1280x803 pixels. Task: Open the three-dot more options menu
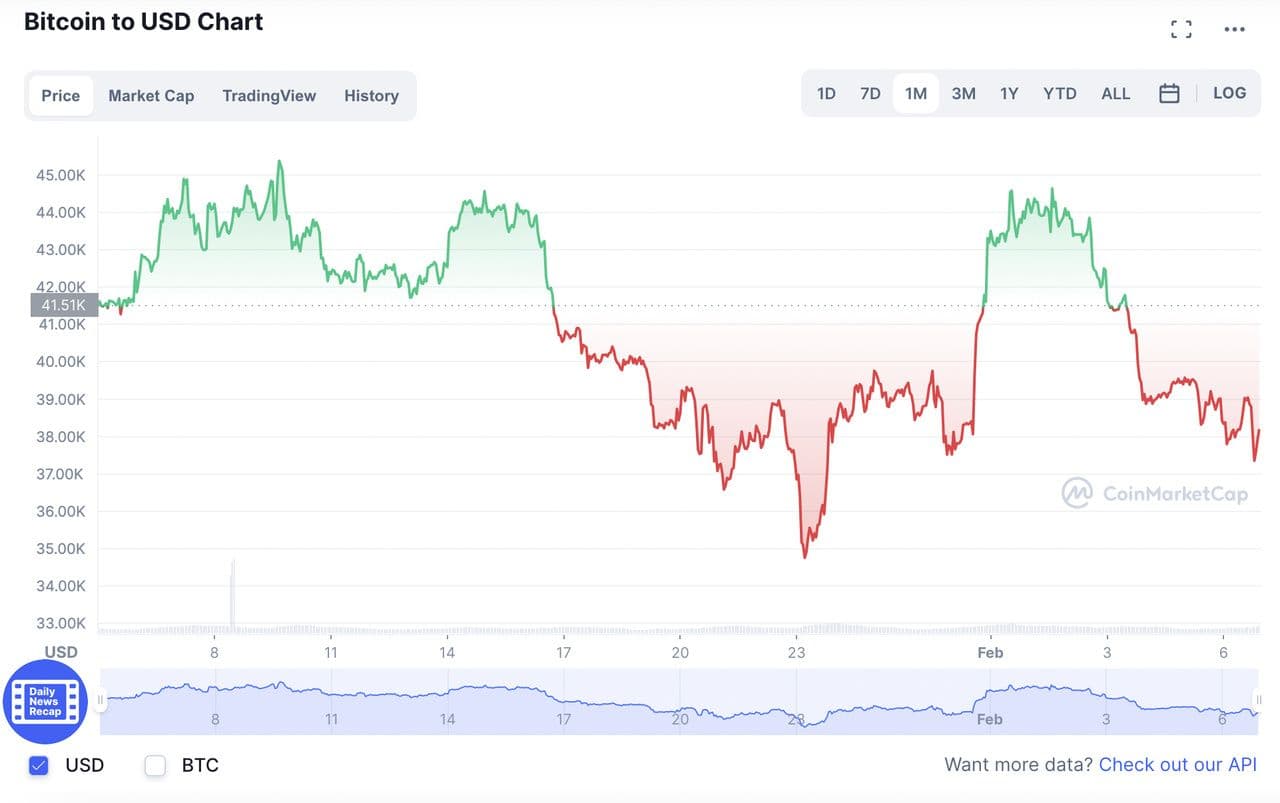point(1235,30)
